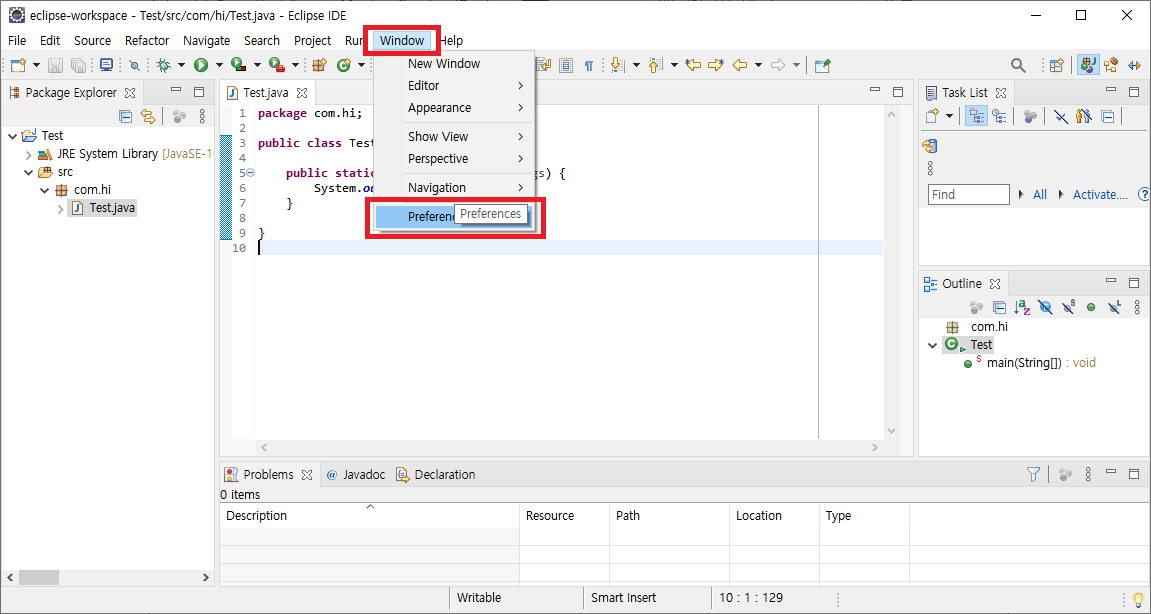Collapse Test class in Outline
This screenshot has width=1151, height=614.
[x=932, y=345]
